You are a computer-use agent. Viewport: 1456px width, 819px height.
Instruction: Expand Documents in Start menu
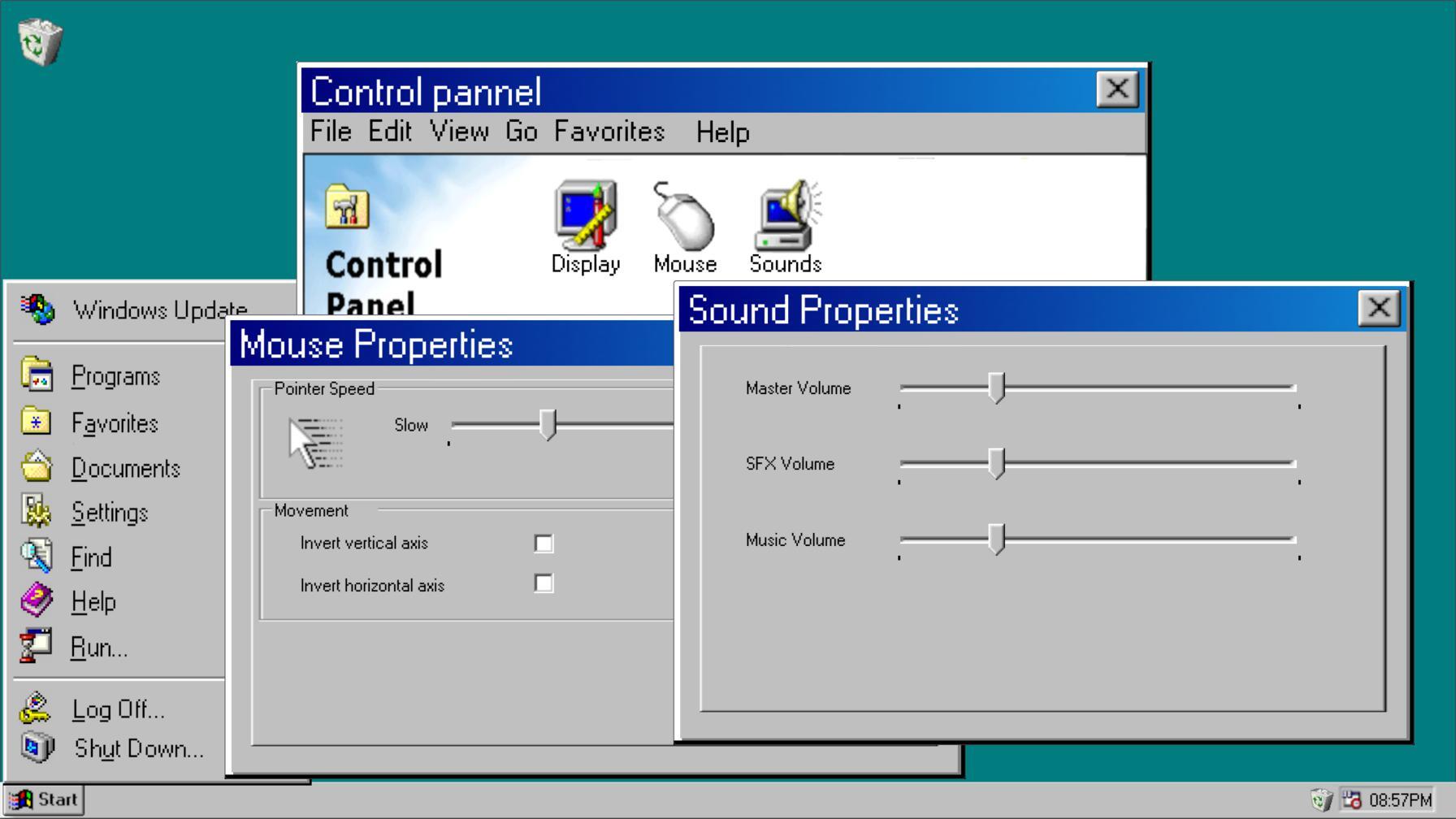125,469
